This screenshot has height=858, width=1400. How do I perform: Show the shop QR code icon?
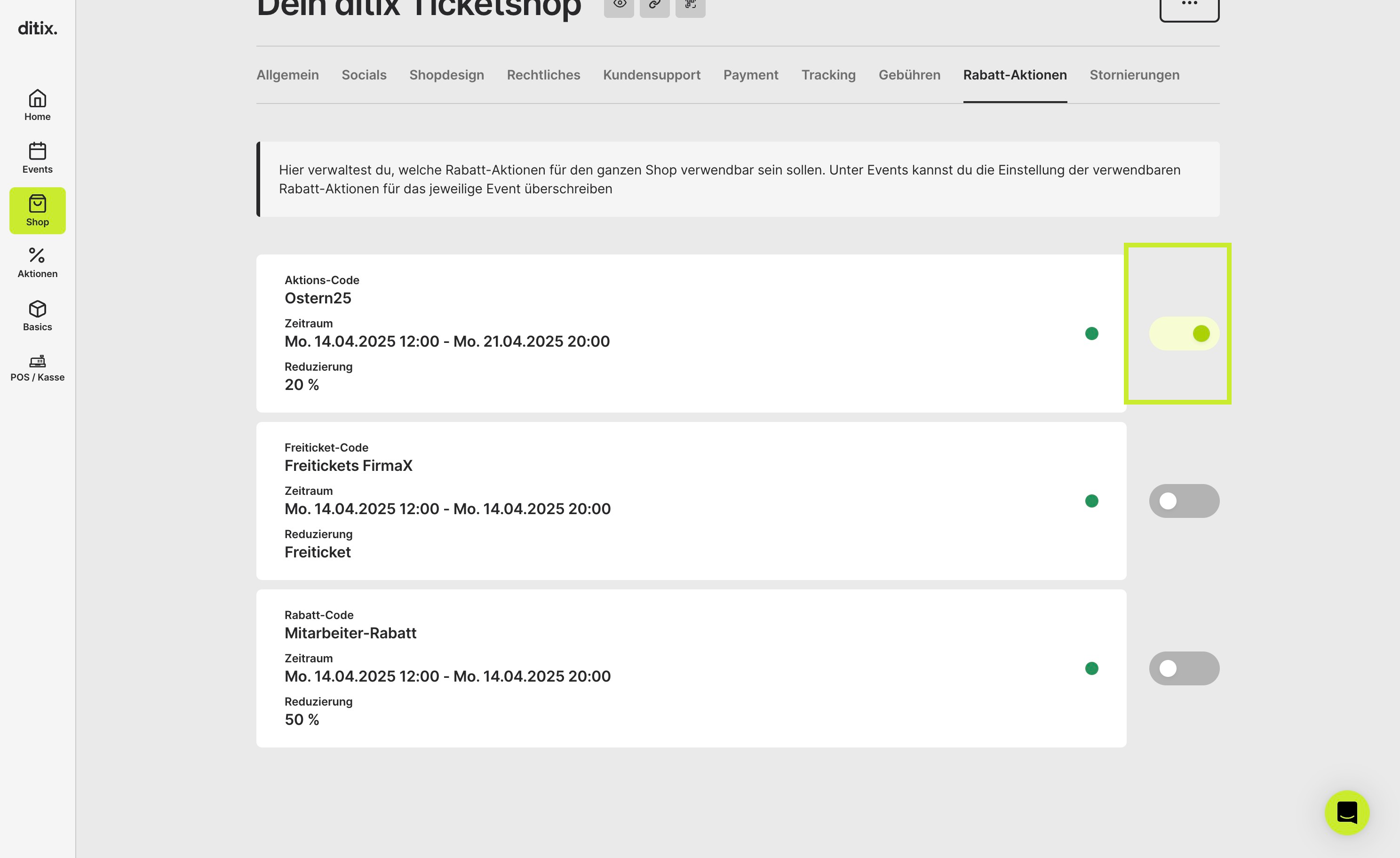(690, 6)
